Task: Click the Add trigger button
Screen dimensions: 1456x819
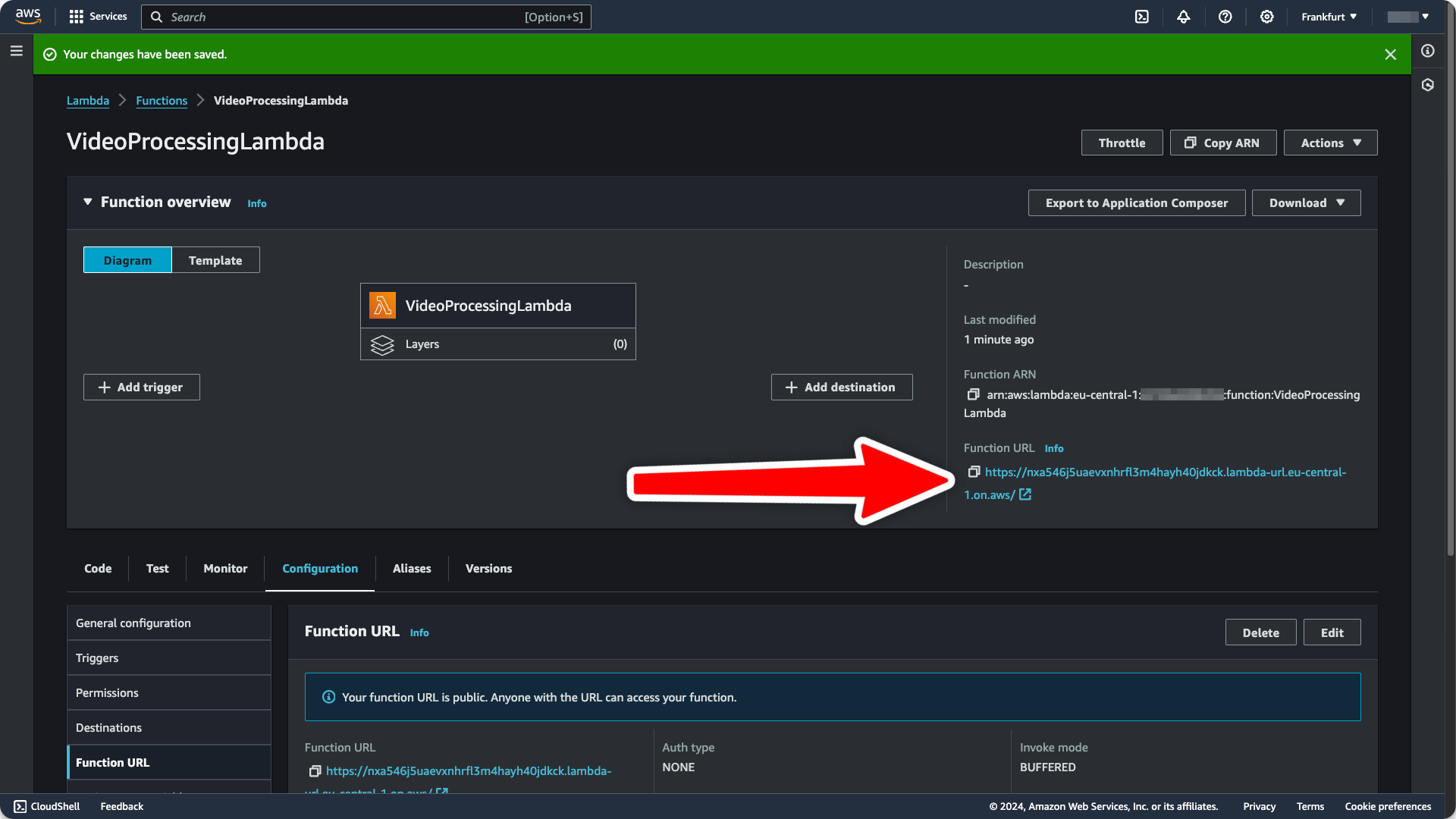Action: click(142, 387)
